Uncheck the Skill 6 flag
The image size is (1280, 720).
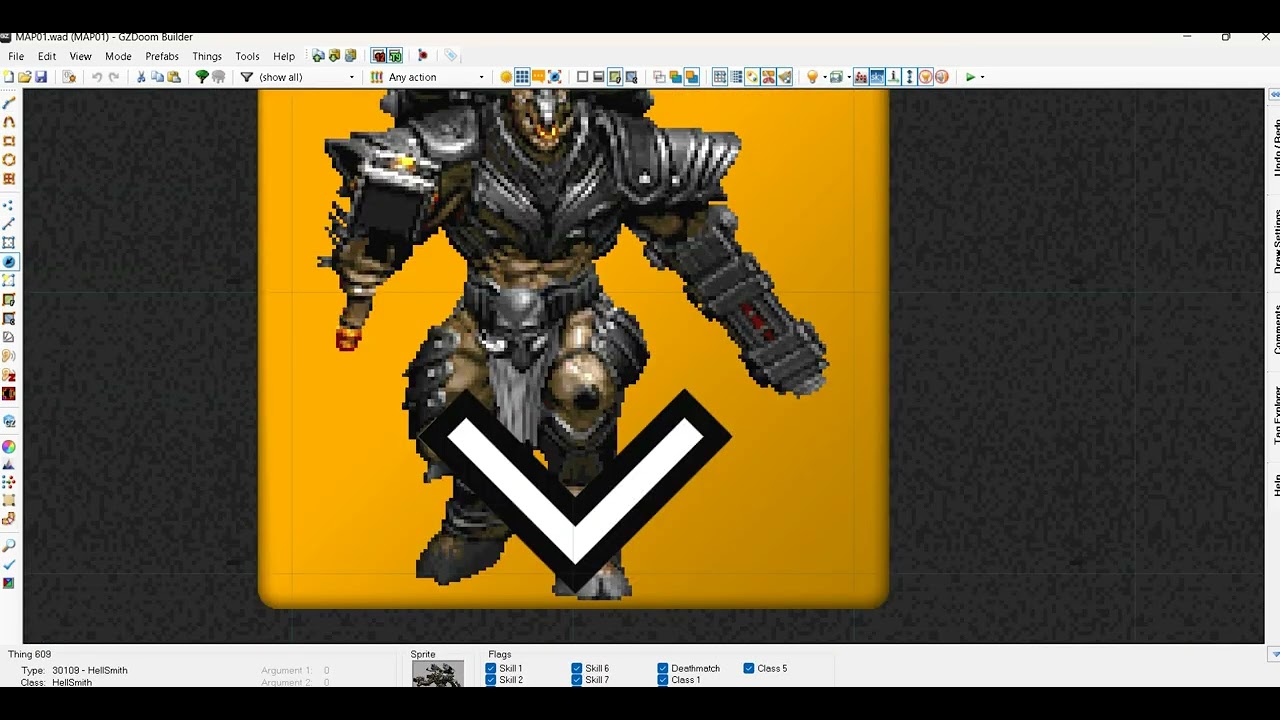point(577,668)
